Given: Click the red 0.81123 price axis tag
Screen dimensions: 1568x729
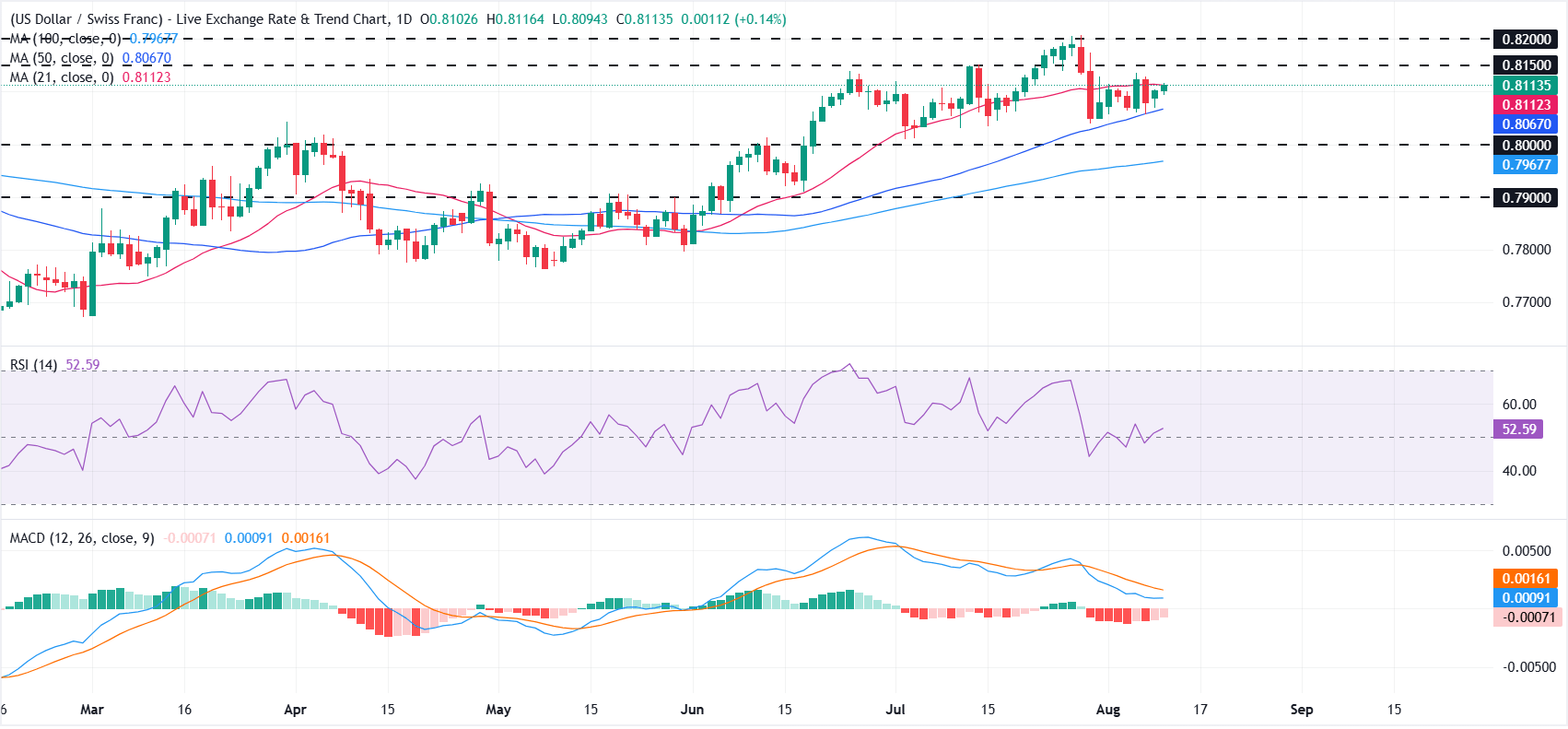Looking at the screenshot, I should click(1526, 105).
